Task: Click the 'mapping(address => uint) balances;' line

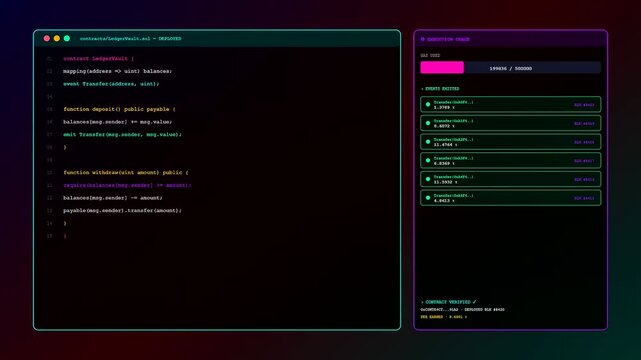Action: pos(117,71)
